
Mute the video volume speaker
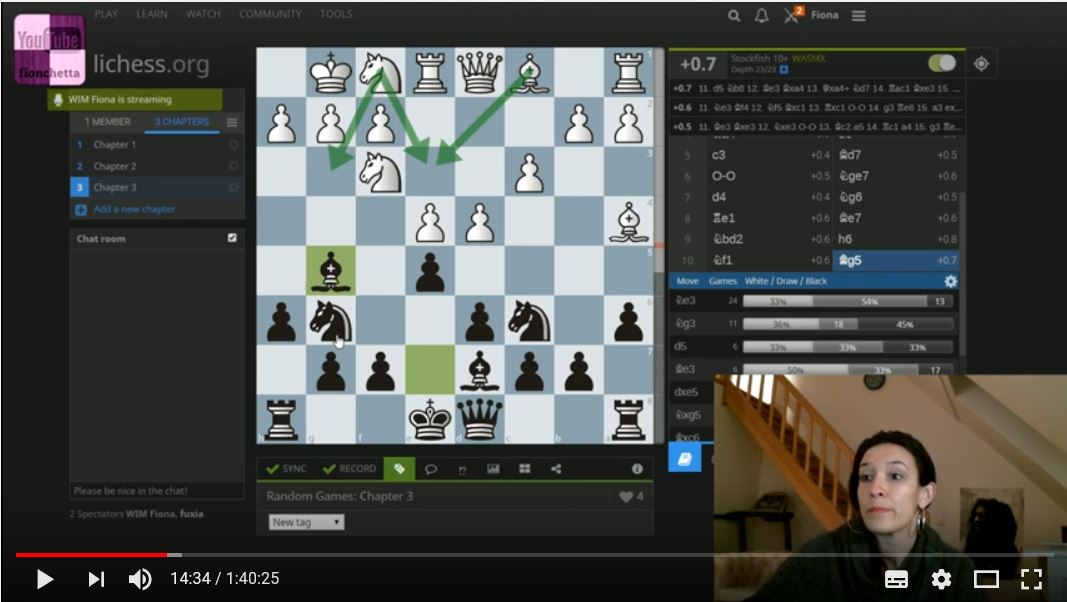(140, 579)
